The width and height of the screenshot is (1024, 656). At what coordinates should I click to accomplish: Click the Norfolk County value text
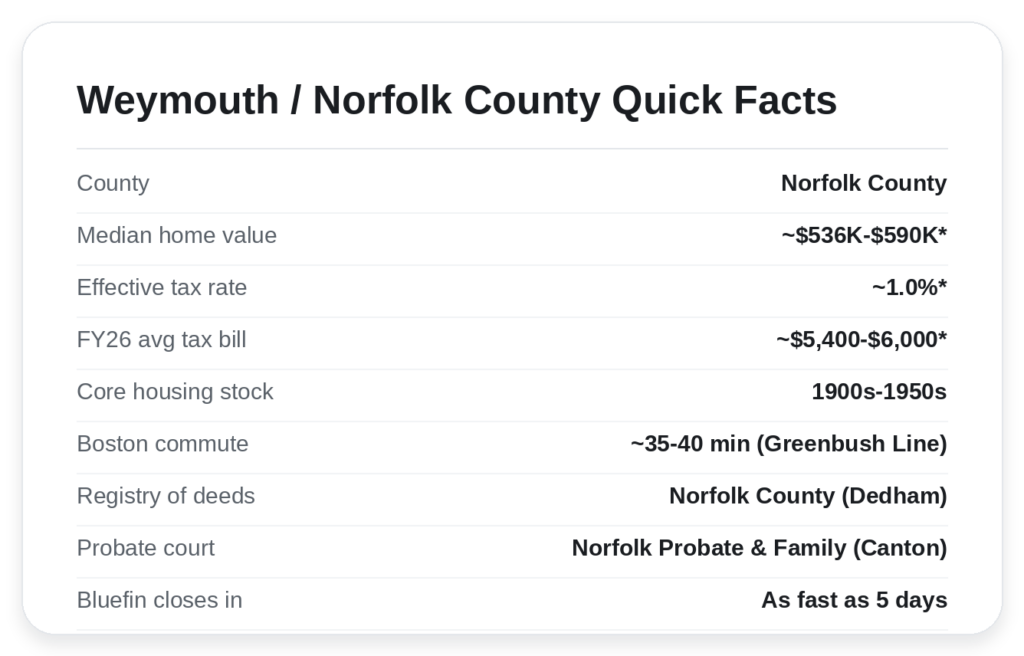[864, 183]
